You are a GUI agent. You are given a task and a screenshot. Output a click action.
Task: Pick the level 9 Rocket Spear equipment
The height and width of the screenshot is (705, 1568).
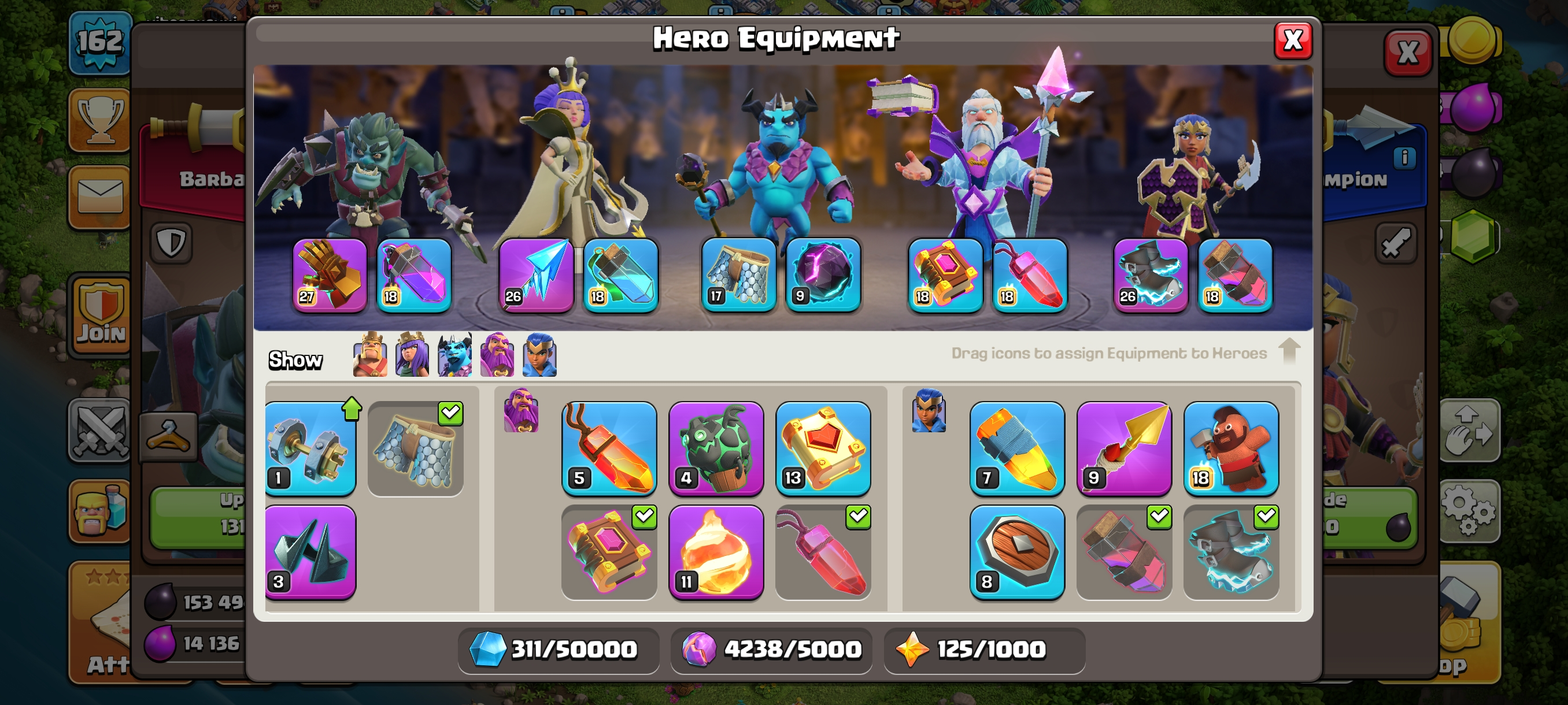tap(1123, 448)
